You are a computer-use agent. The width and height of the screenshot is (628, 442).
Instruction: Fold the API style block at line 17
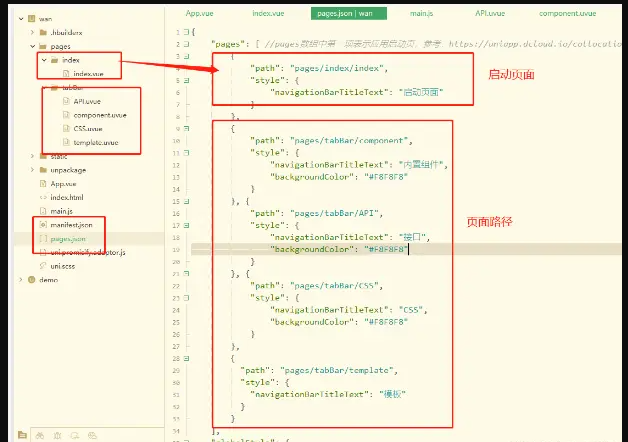coord(187,225)
